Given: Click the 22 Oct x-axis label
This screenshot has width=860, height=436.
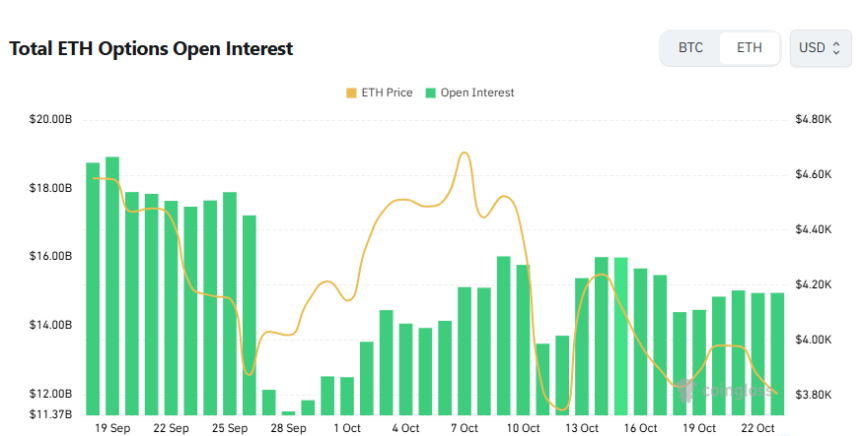Looking at the screenshot, I should pyautogui.click(x=758, y=428).
